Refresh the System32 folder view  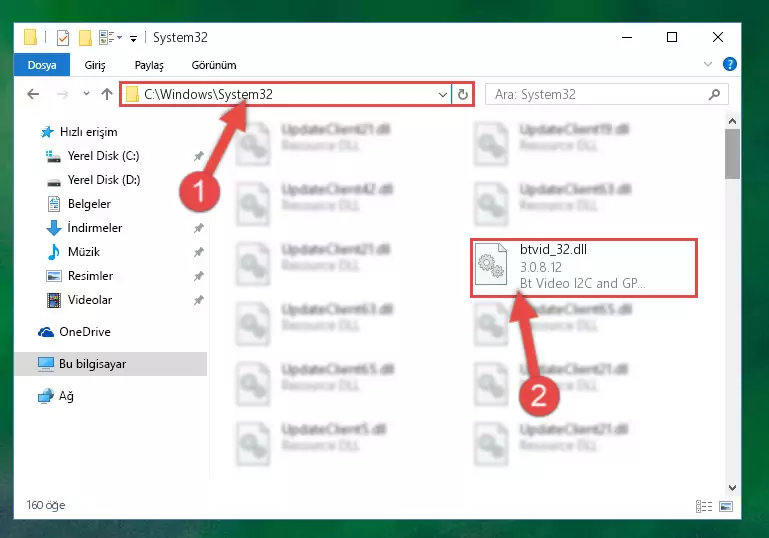coord(462,94)
